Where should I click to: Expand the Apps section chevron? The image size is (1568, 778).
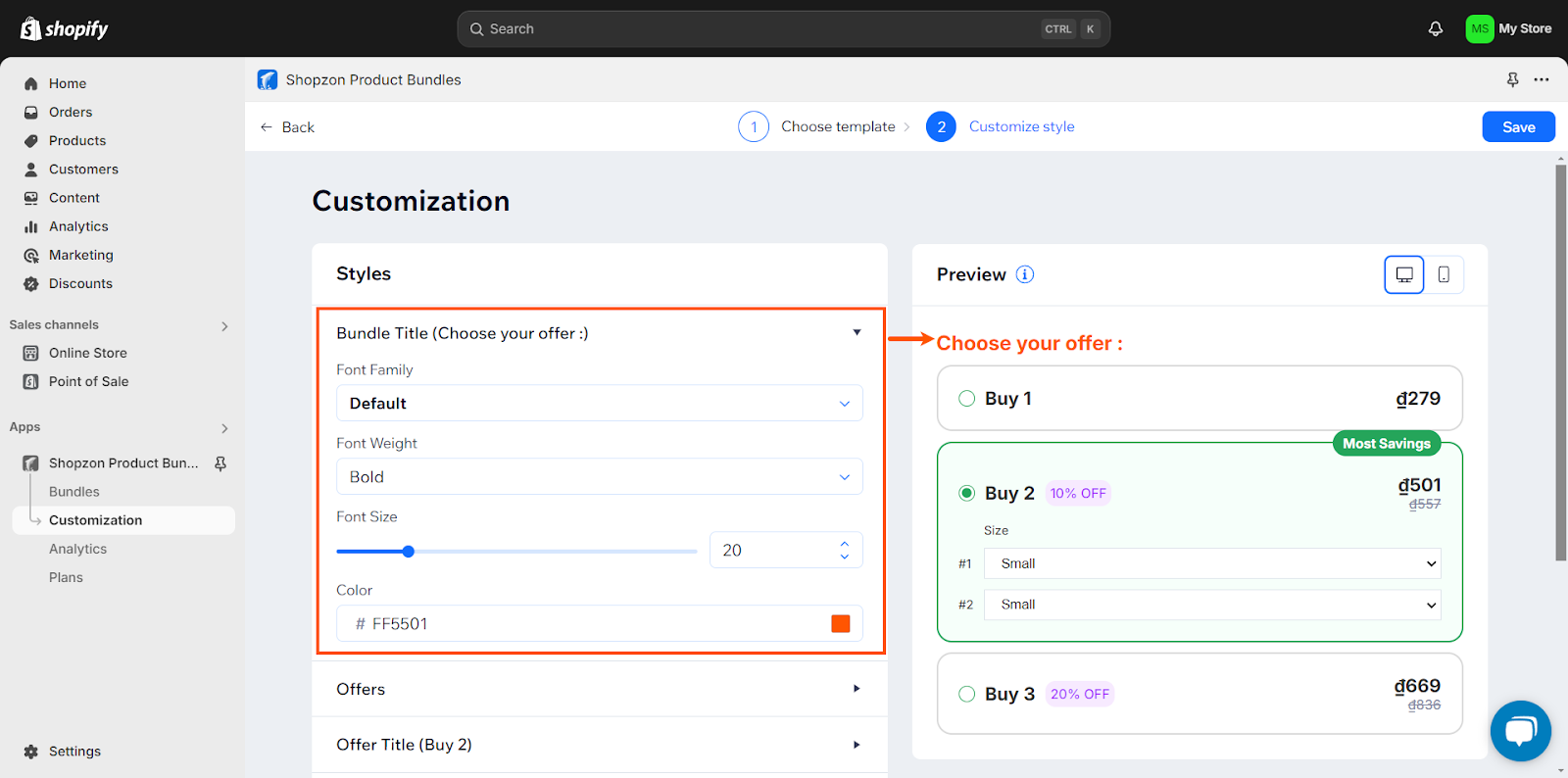(x=224, y=428)
